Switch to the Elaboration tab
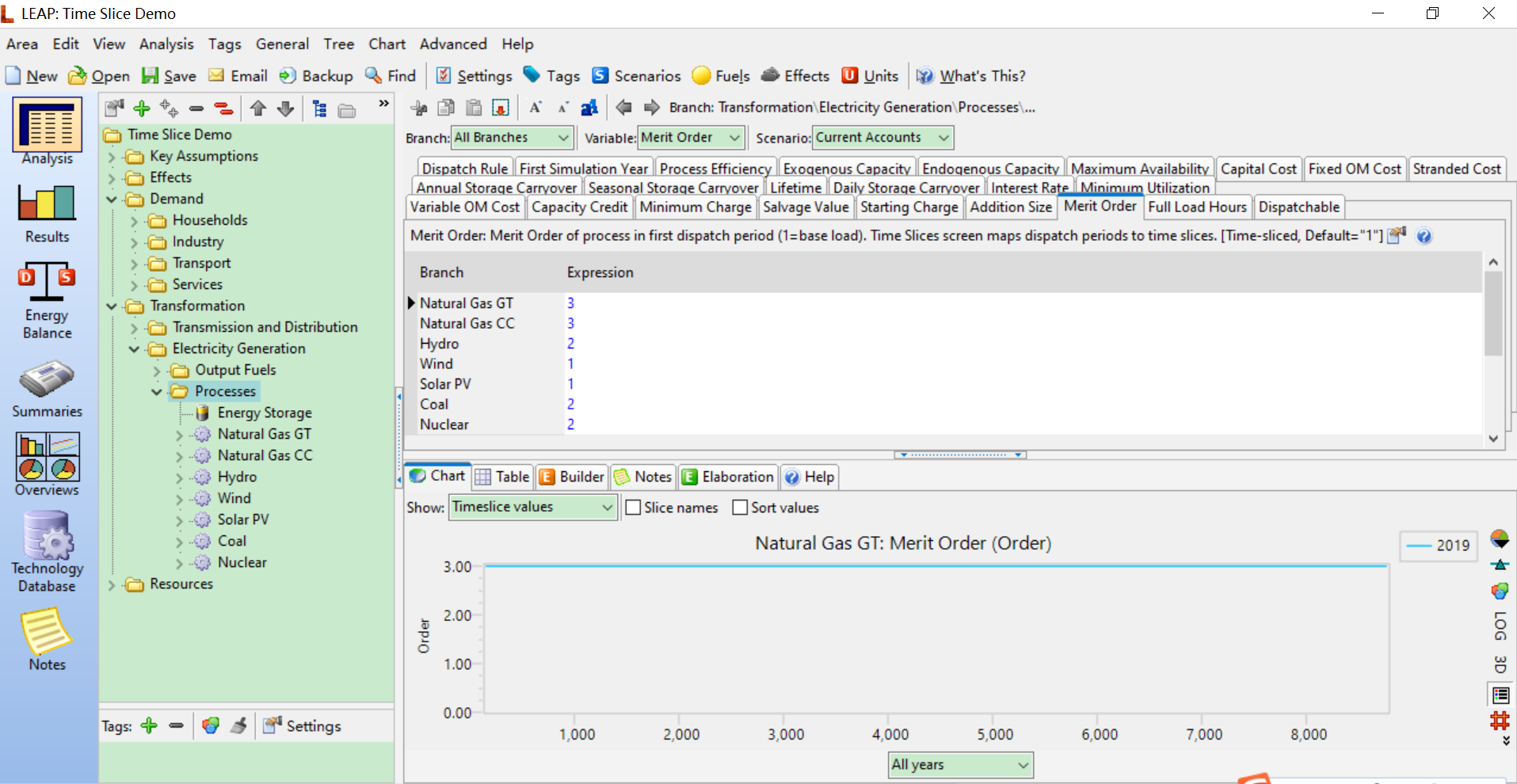 pyautogui.click(x=728, y=477)
